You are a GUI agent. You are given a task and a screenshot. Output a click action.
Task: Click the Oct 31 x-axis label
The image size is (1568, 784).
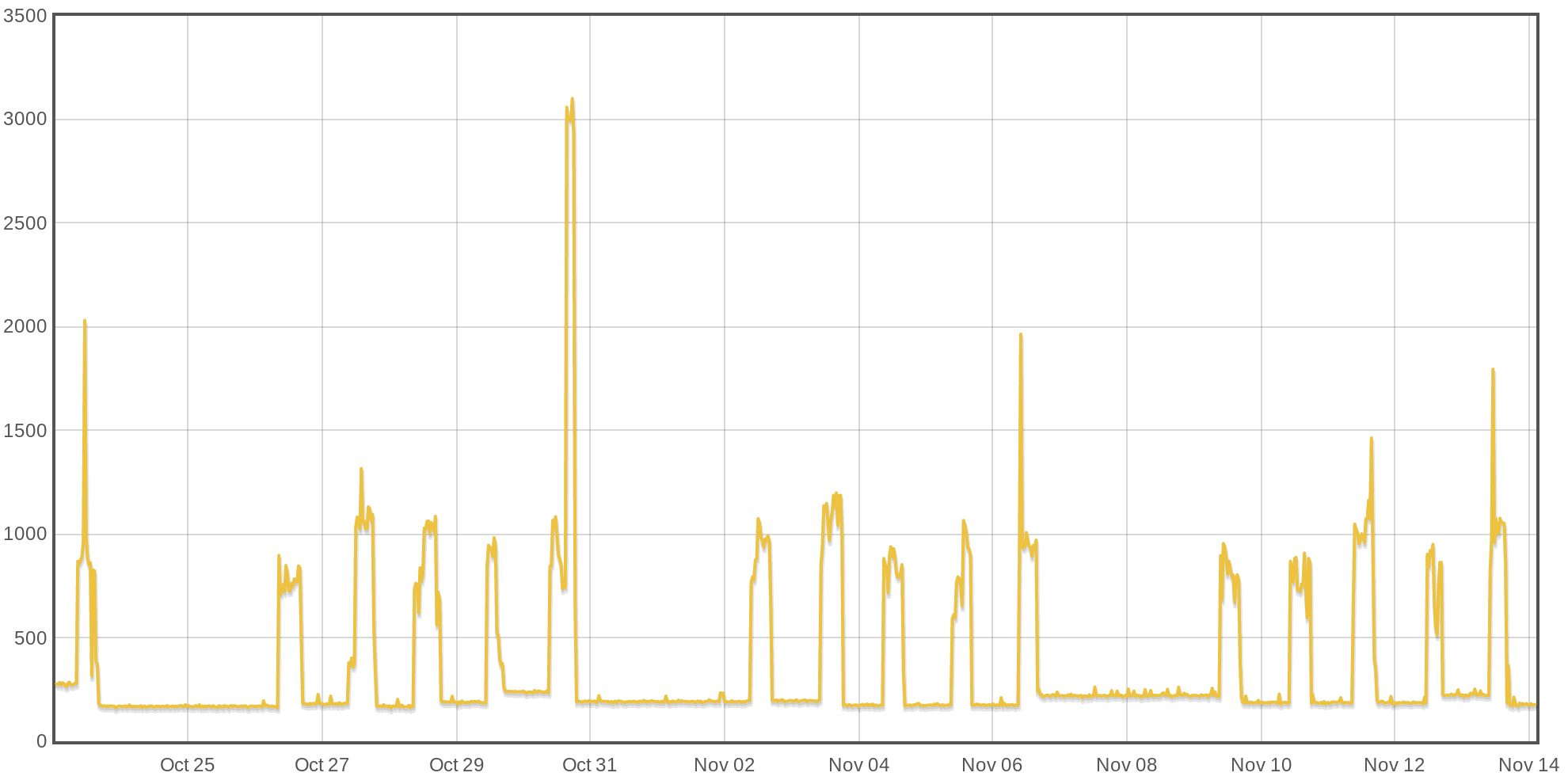[590, 767]
